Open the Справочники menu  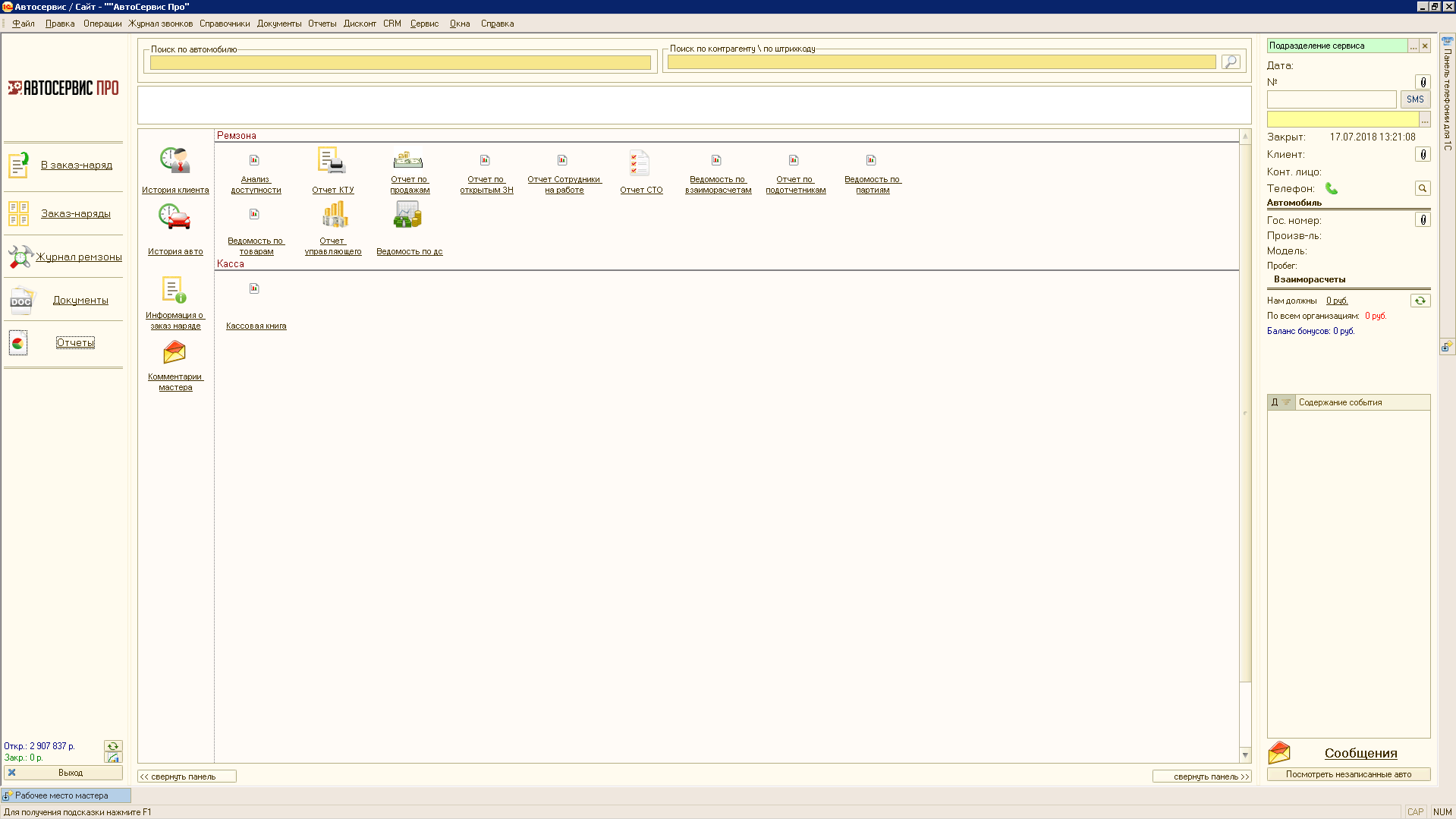pyautogui.click(x=225, y=24)
